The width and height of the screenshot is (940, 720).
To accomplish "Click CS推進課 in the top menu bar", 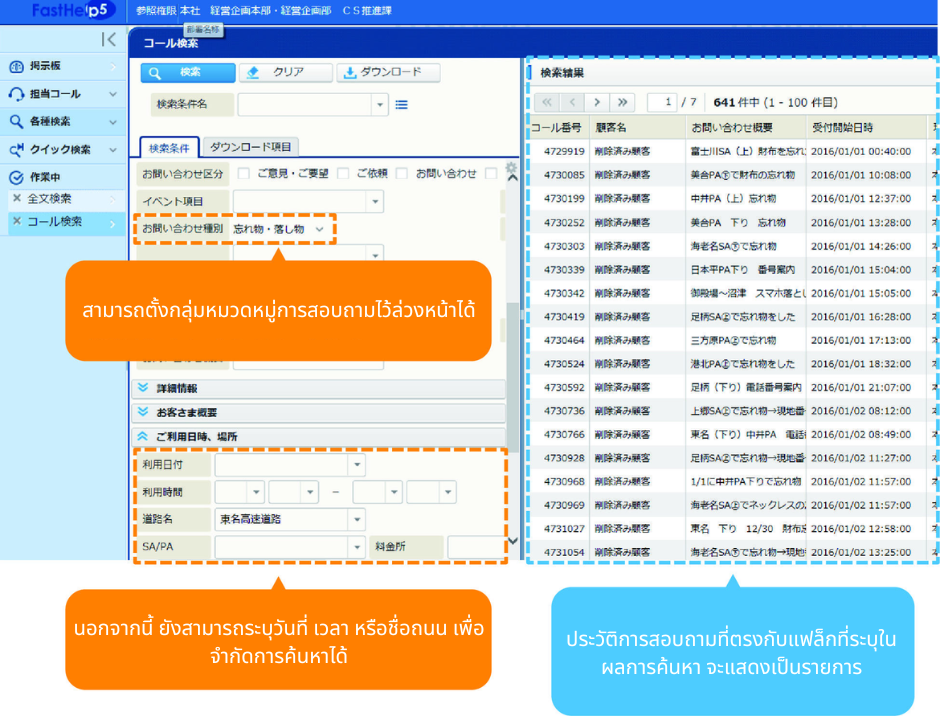I will pos(370,11).
